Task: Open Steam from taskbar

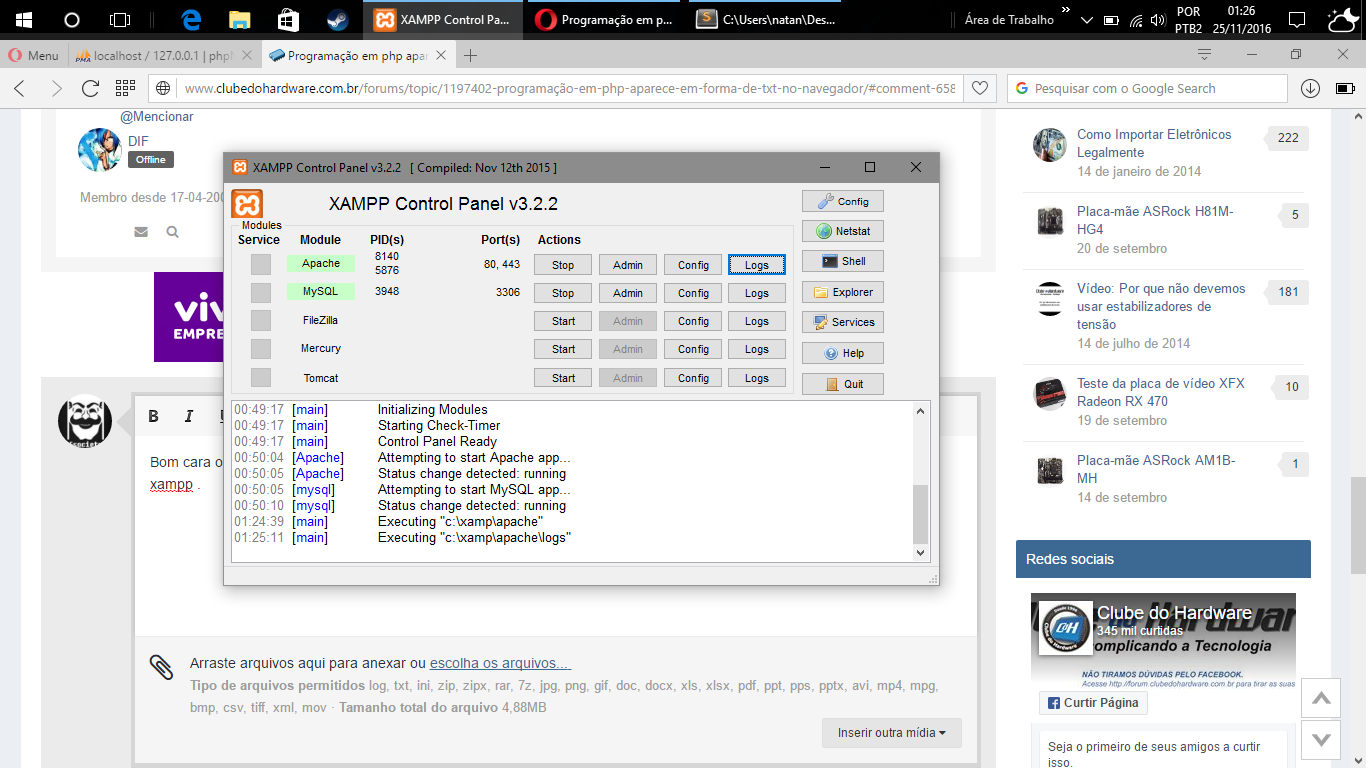Action: (337, 19)
